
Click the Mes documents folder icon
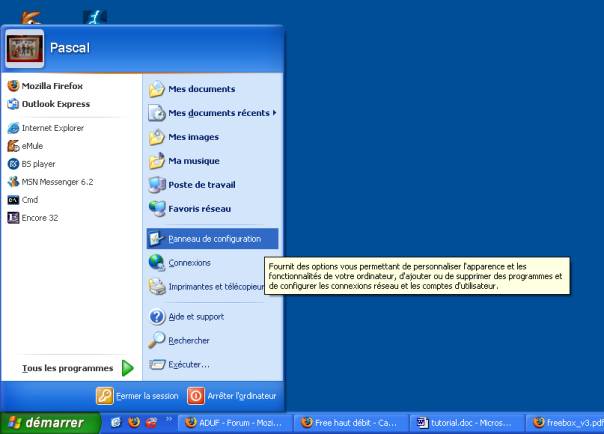[157, 89]
